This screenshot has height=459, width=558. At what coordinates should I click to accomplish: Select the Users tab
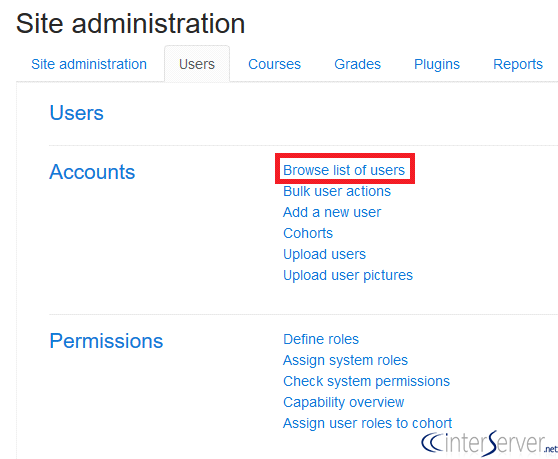pos(197,64)
